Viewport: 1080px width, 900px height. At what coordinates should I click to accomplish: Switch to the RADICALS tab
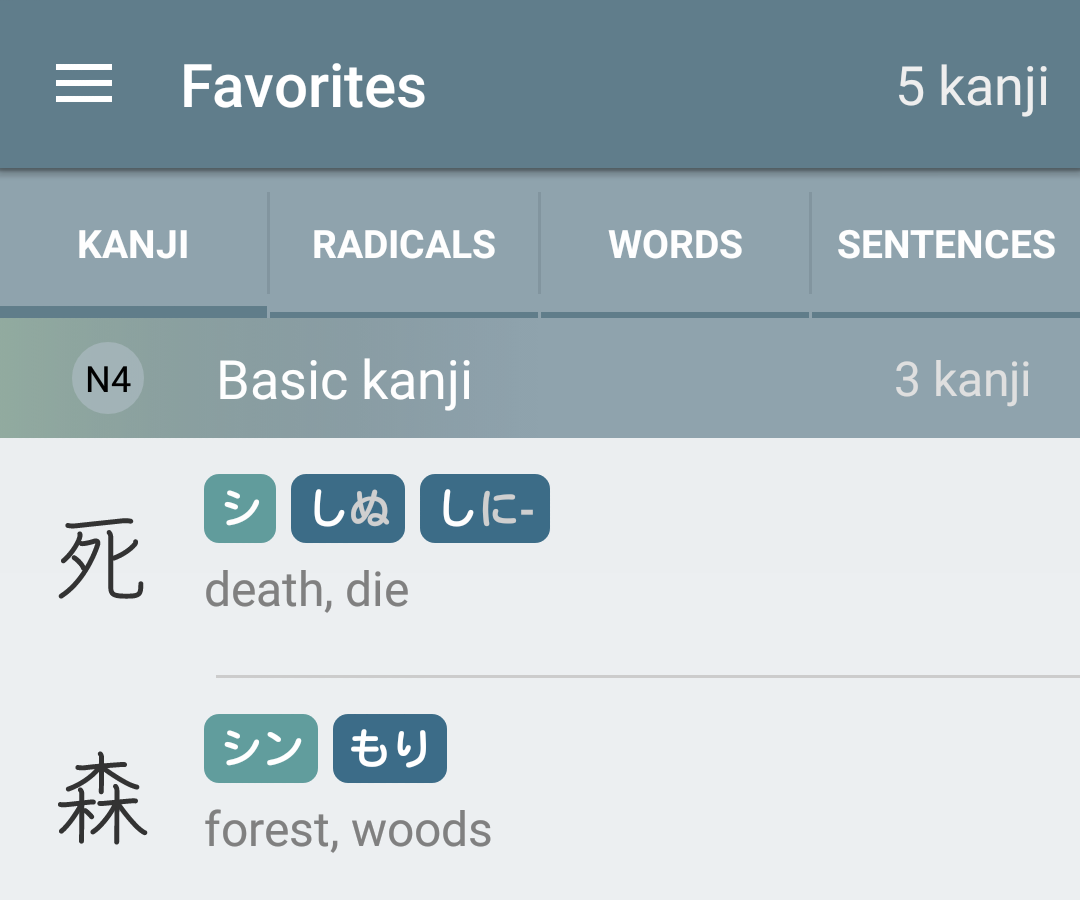(404, 244)
